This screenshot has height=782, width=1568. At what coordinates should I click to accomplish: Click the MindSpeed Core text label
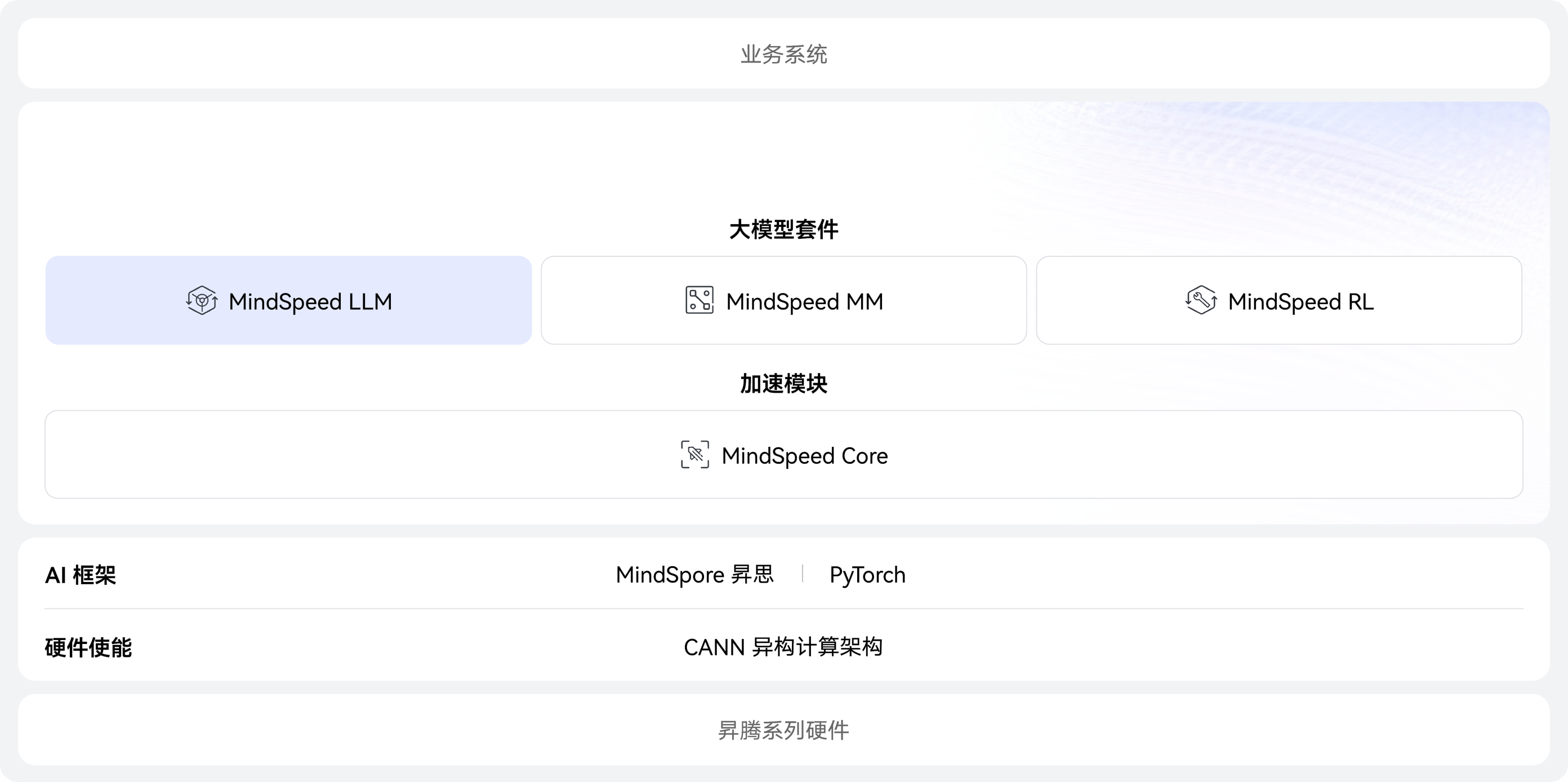pos(805,456)
